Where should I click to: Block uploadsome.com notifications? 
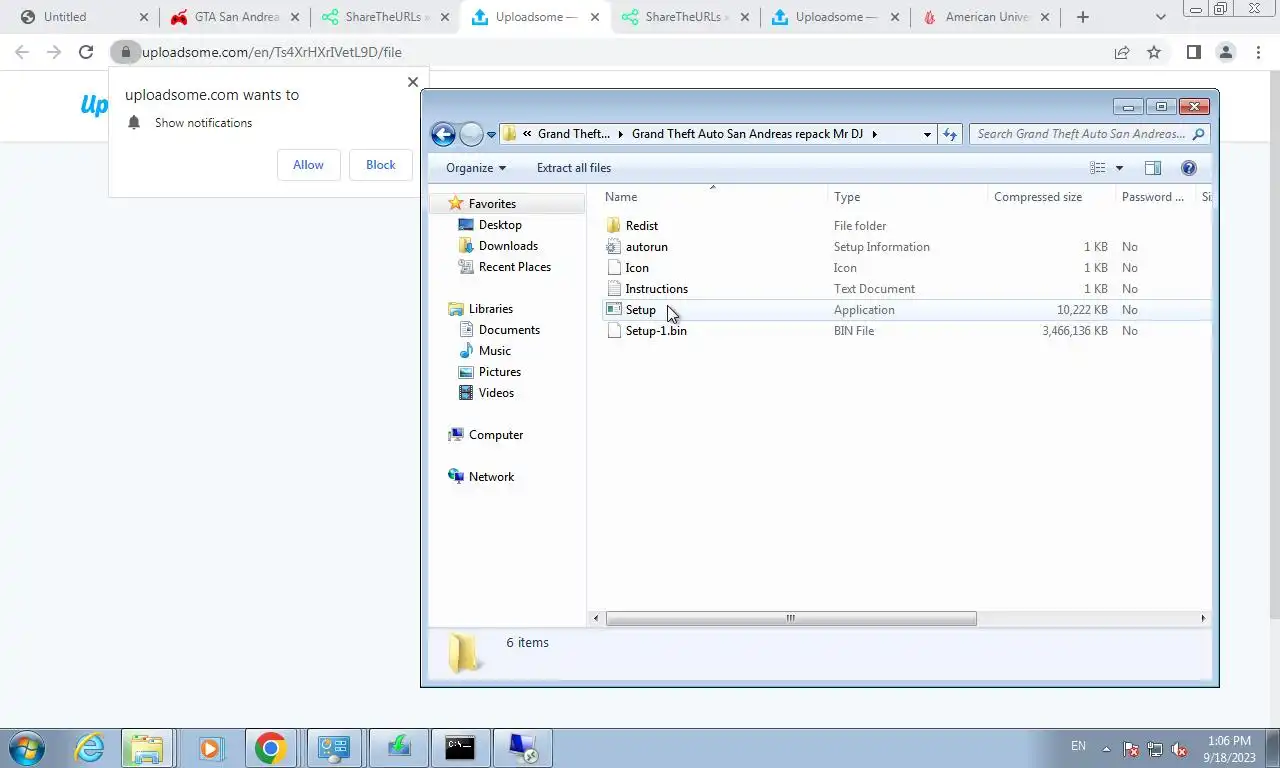click(x=380, y=165)
